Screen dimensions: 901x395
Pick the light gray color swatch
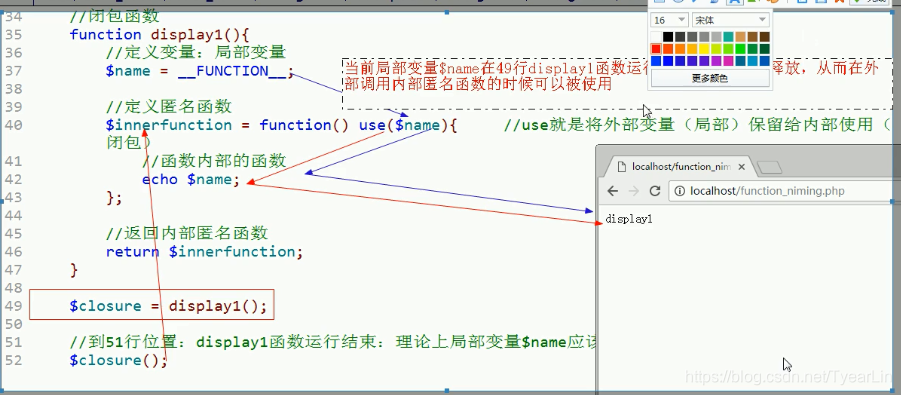coord(717,37)
